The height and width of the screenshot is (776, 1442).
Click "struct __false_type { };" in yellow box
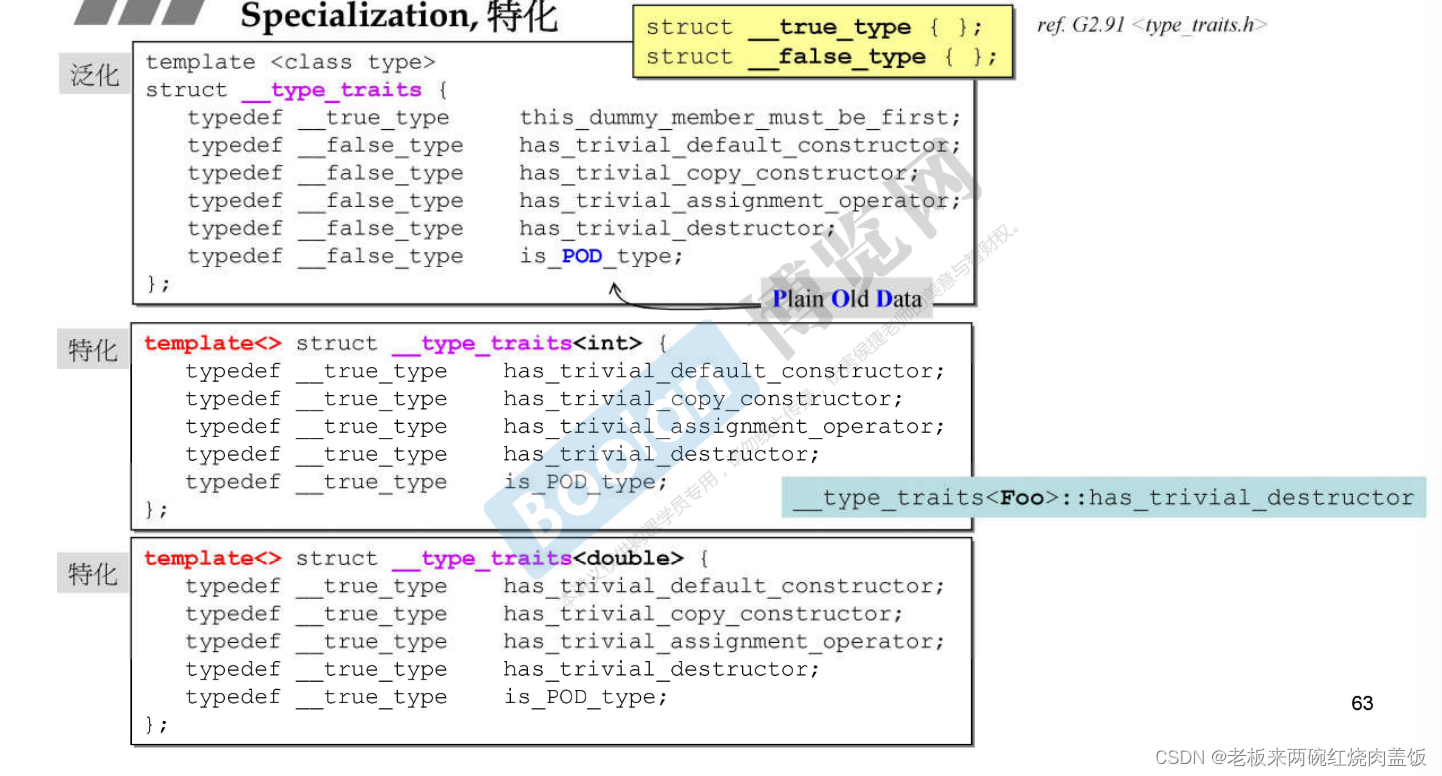pos(821,57)
